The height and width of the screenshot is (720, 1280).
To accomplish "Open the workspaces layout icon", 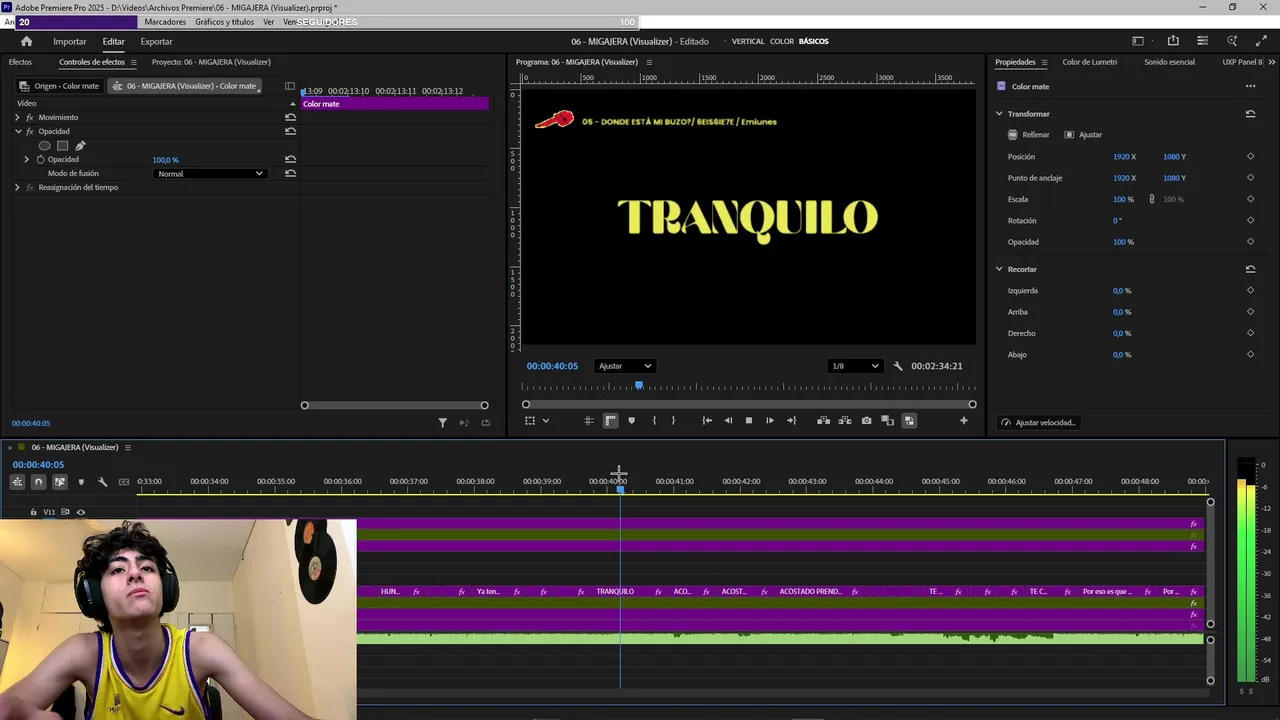I will (1138, 41).
